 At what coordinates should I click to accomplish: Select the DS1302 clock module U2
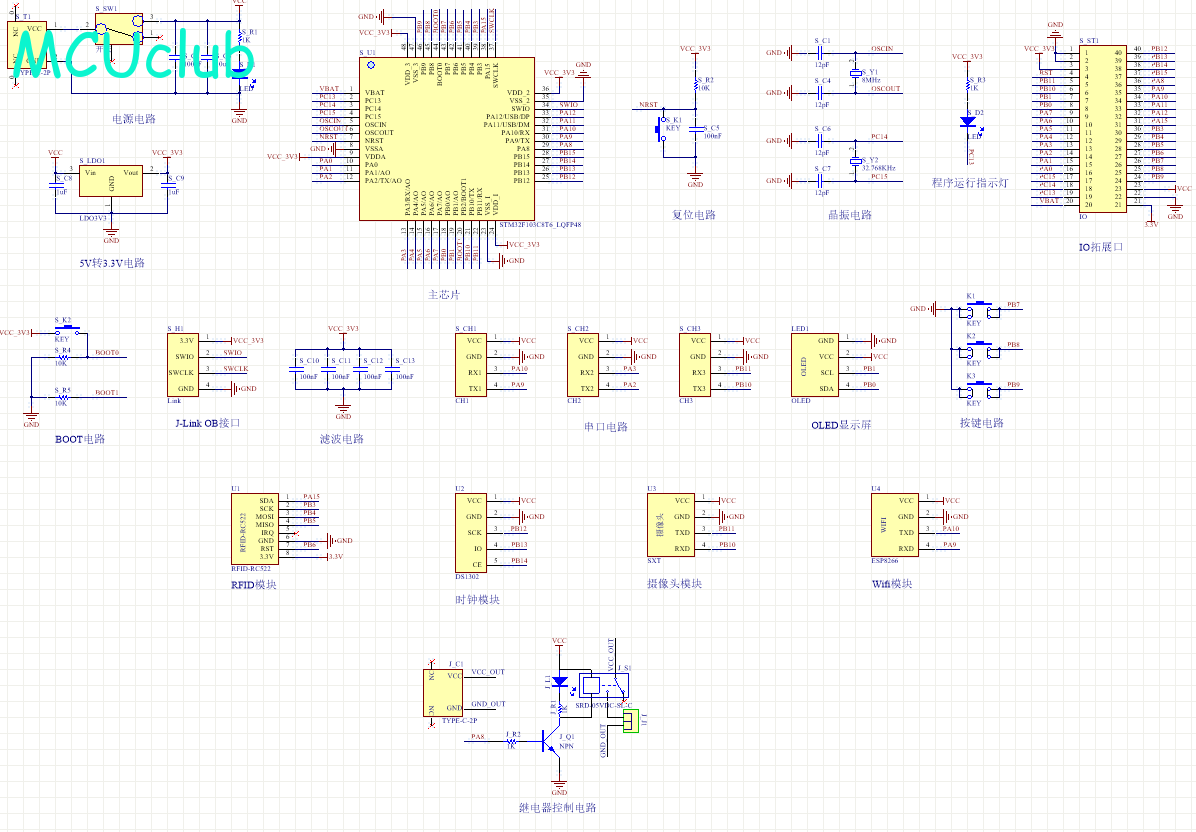point(471,532)
